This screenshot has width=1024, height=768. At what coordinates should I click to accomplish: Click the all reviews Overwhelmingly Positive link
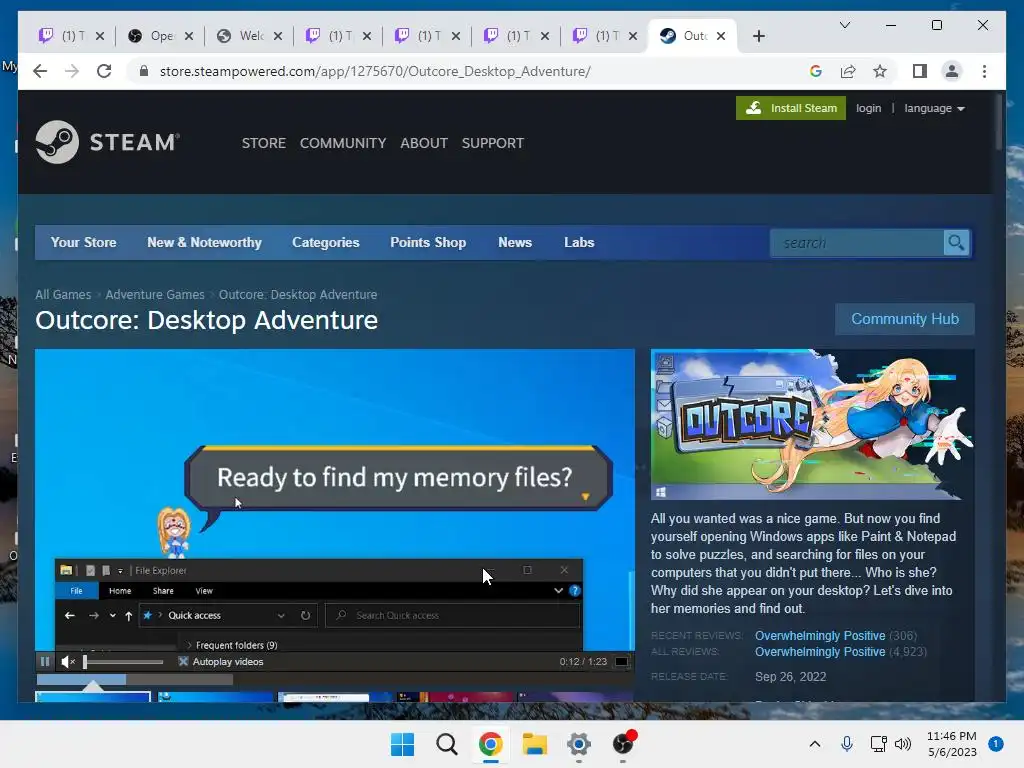click(x=820, y=652)
